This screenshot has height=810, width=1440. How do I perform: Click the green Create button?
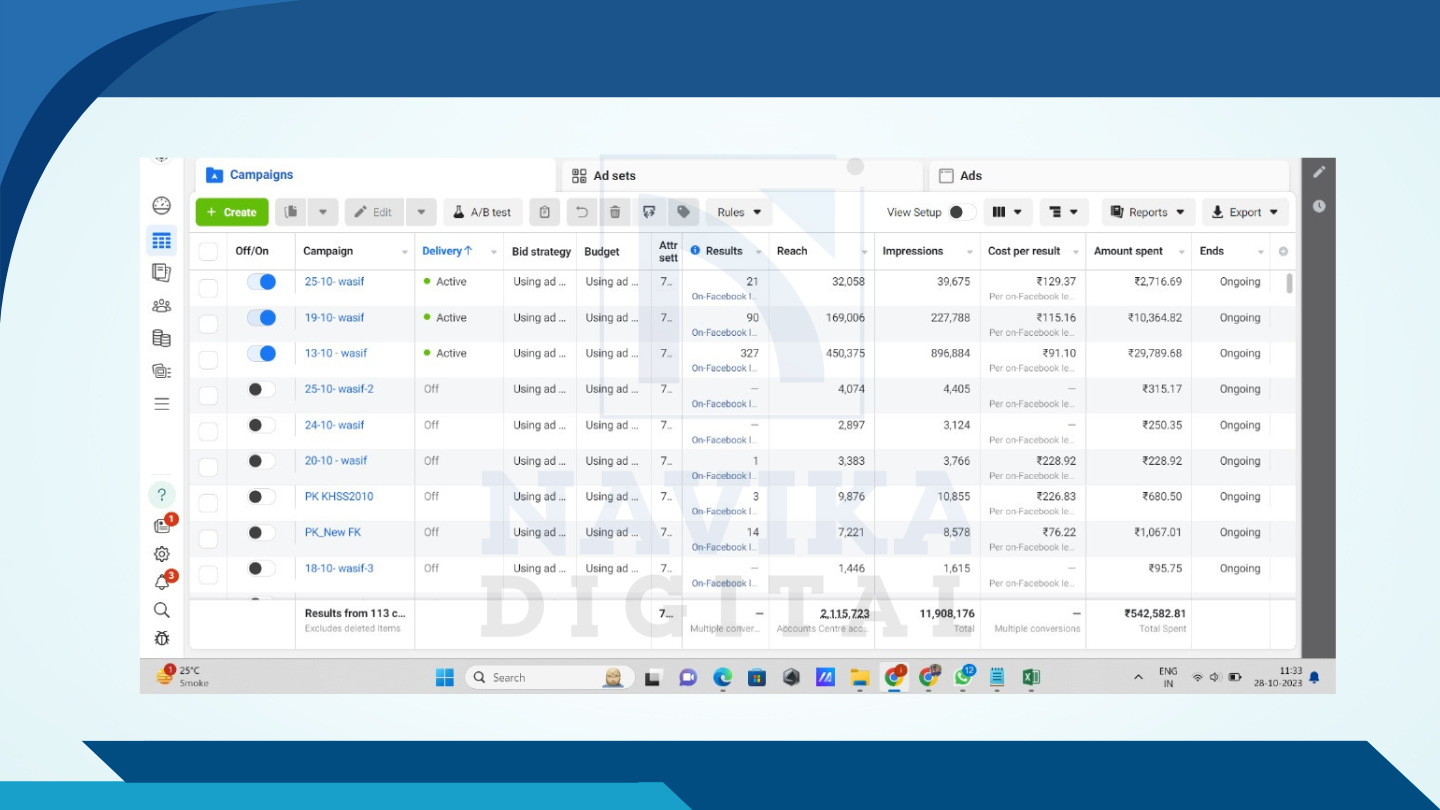tap(232, 212)
